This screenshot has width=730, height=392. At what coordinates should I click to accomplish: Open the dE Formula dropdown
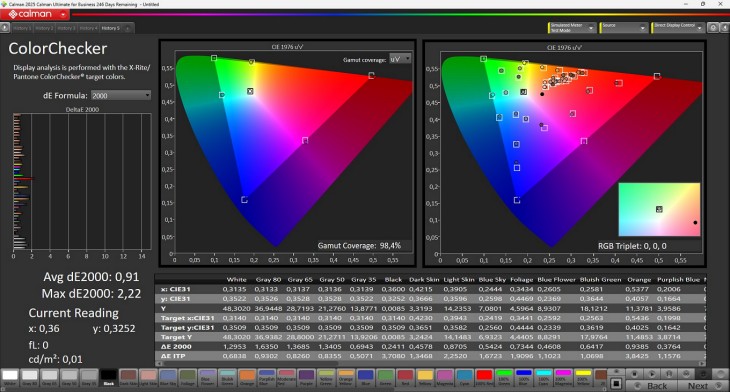[121, 95]
